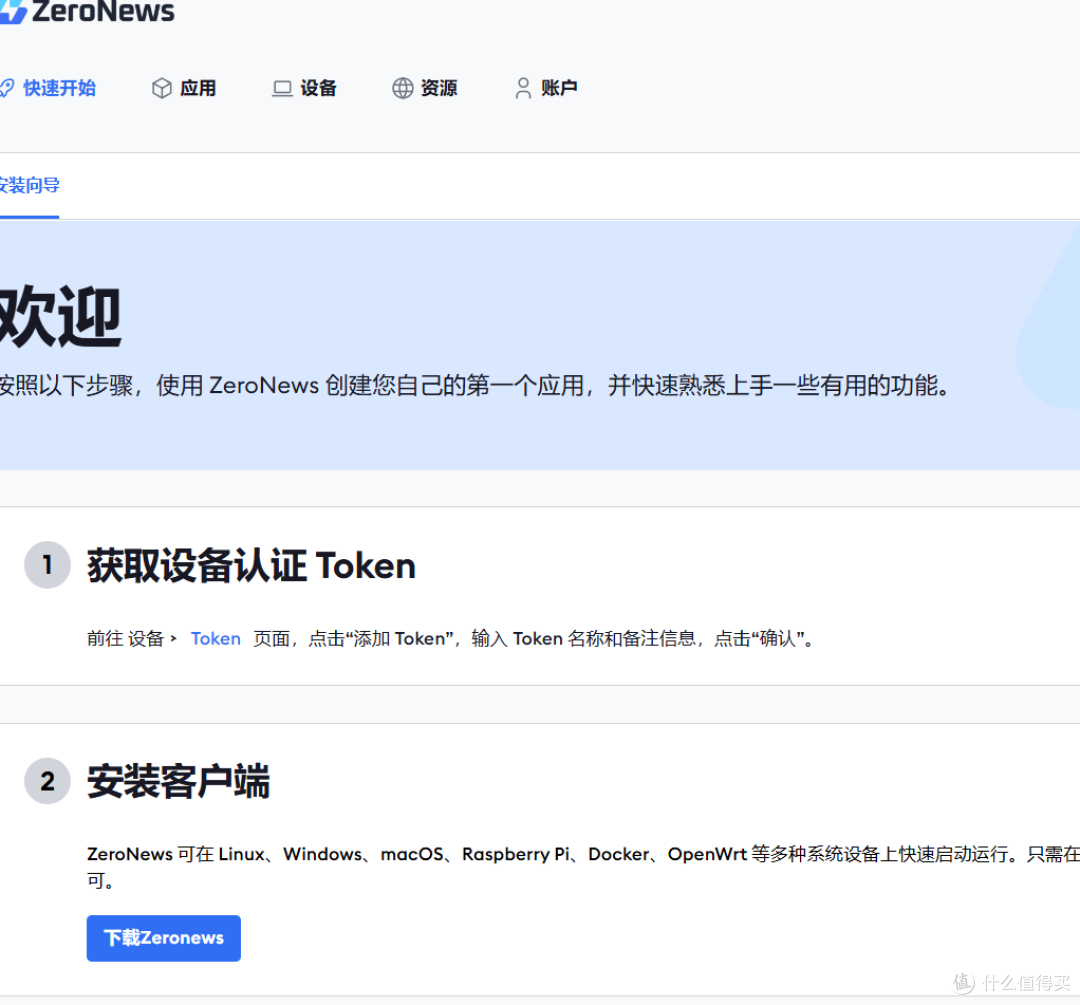Click the 获取设备认证 Token heading
The image size is (1080, 1005).
click(250, 565)
